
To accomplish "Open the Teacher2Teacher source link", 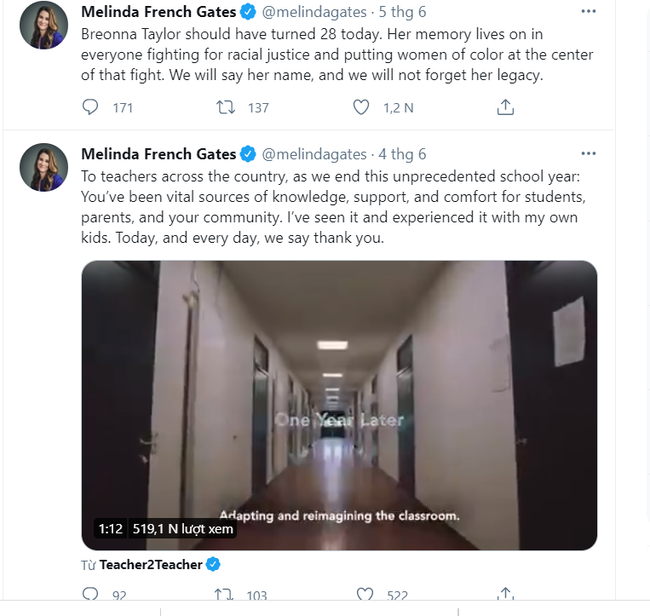I will point(150,565).
